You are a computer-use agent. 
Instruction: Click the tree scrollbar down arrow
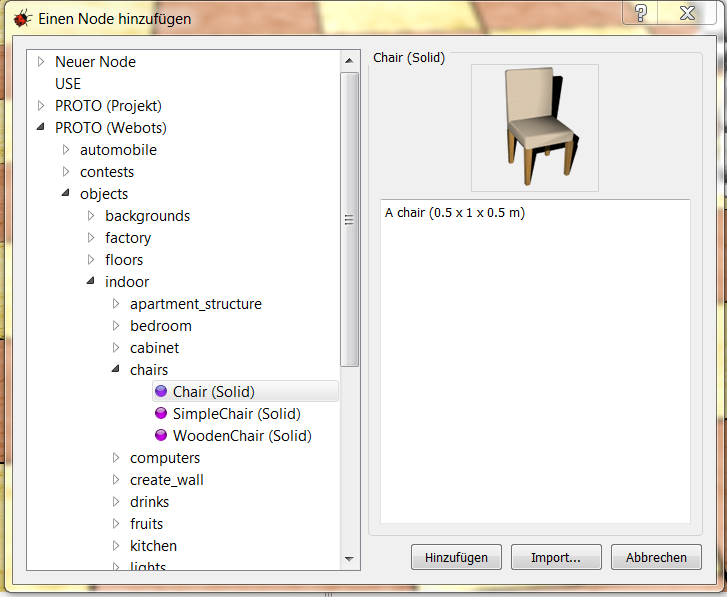click(350, 559)
